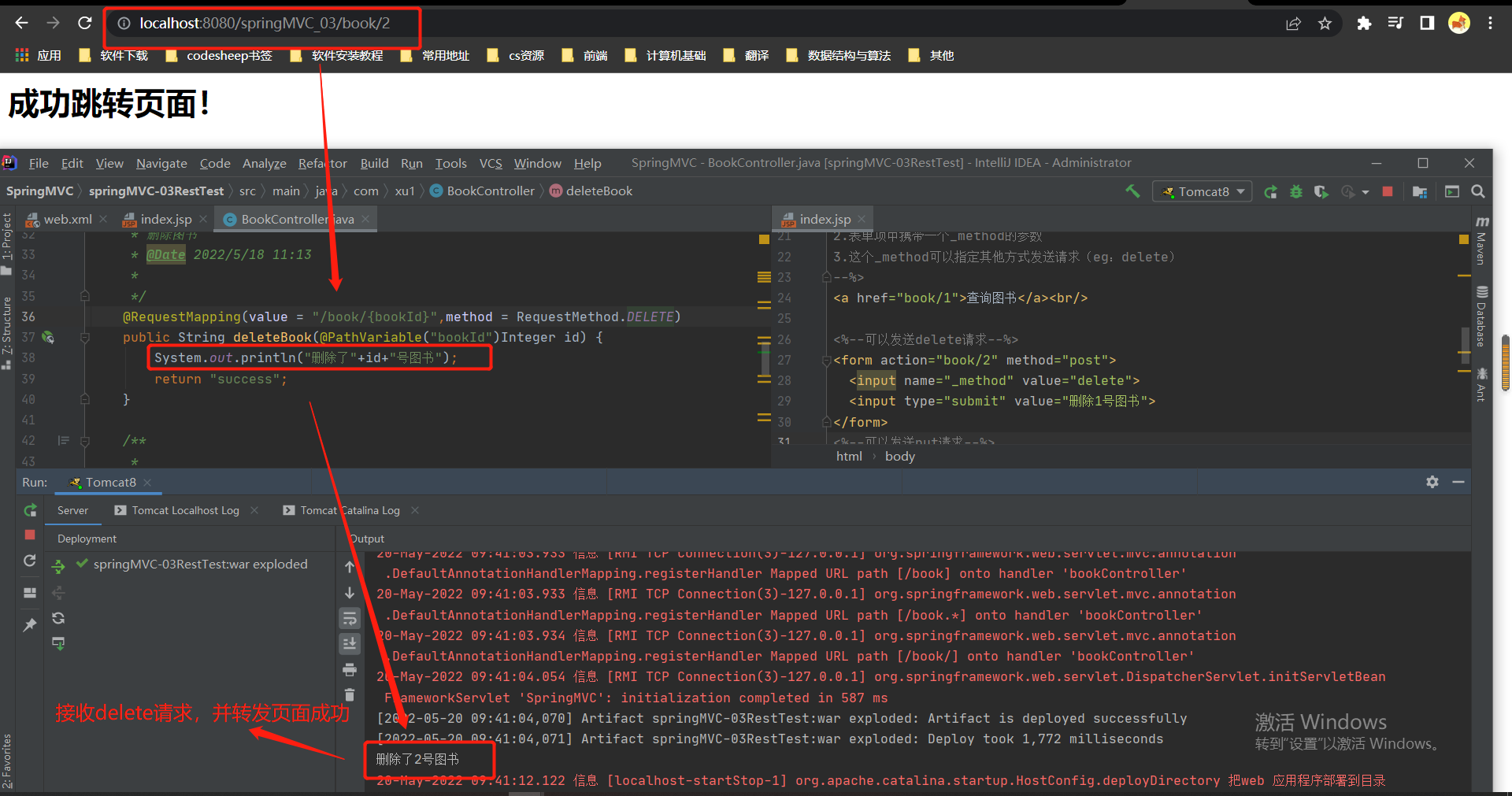Close the BookController.java tab
Viewport: 1512px width, 796px height.
(x=365, y=219)
